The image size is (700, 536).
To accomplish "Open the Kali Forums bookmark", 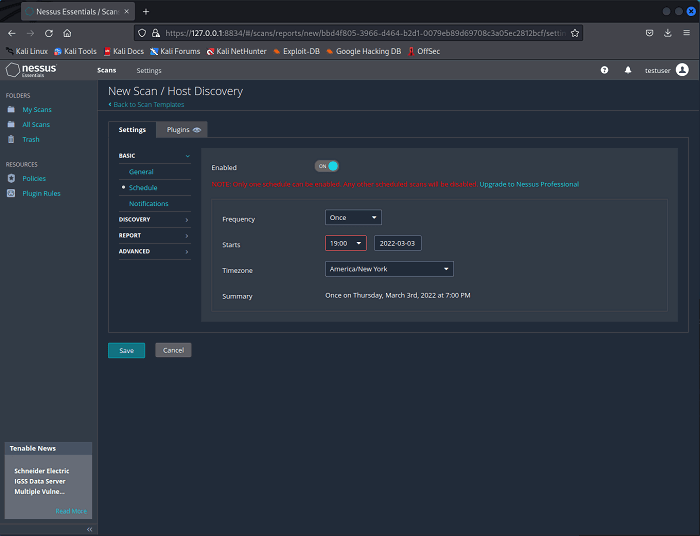I will 175,51.
